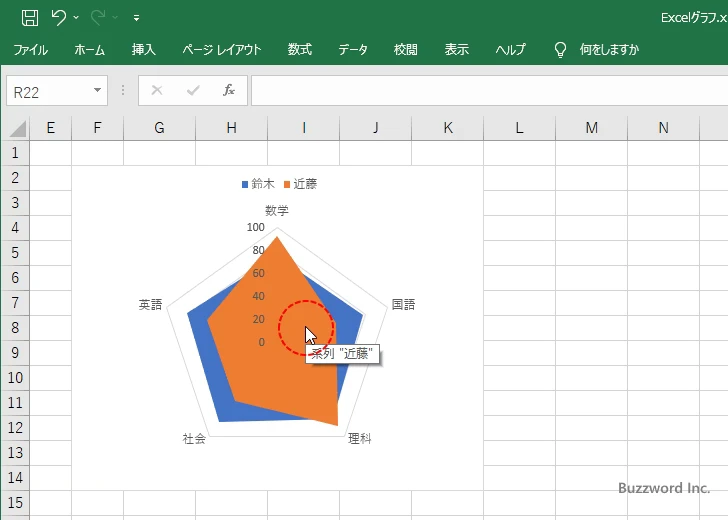Select row 14 header
The image size is (728, 520).
point(15,477)
